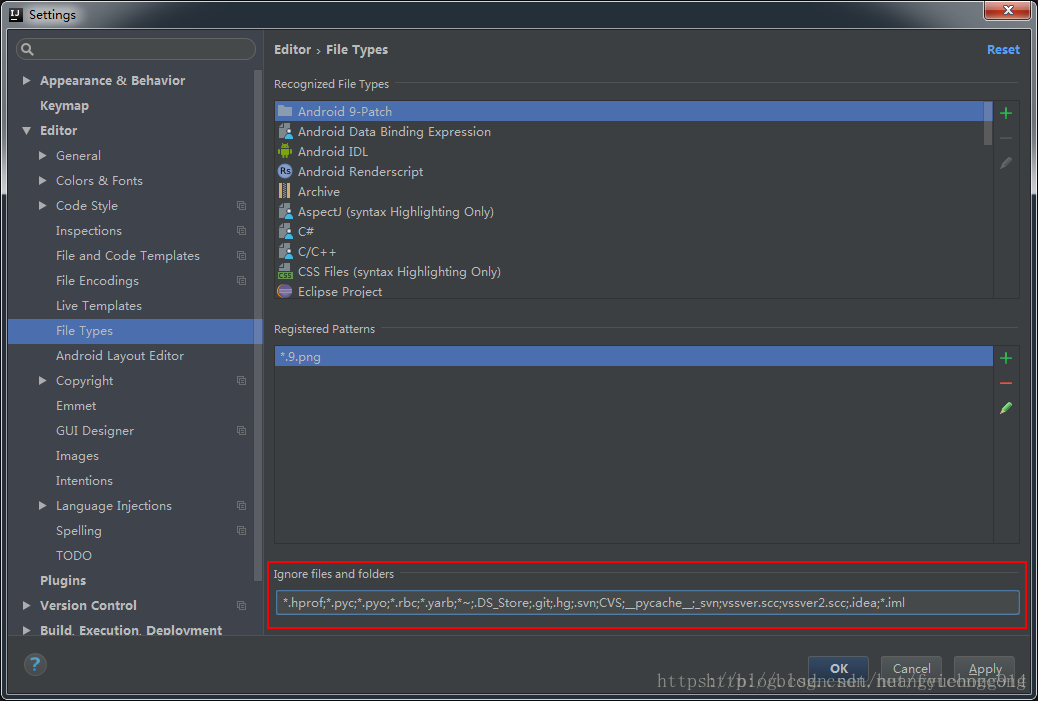
Task: Click the C/C++ file type icon
Action: point(285,252)
